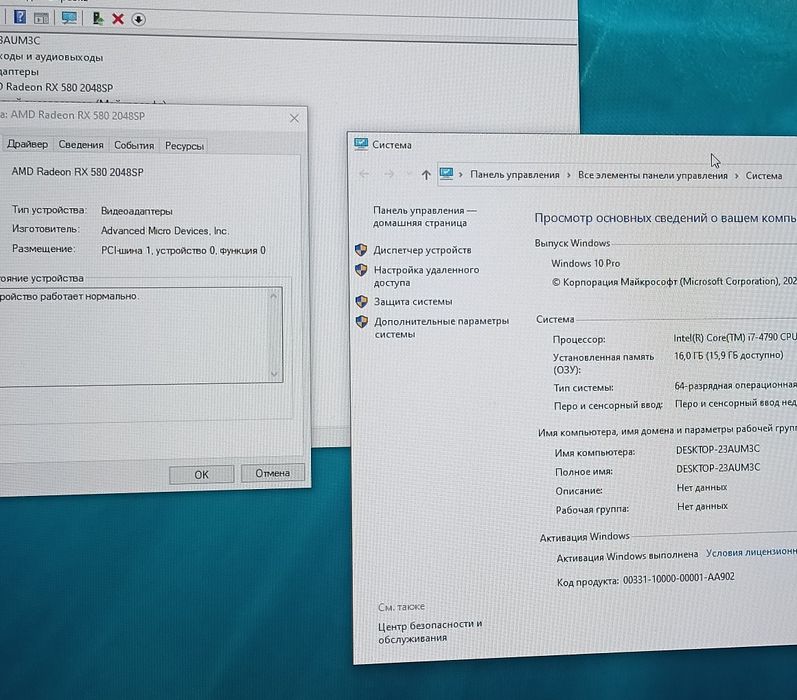Click the Windows 10 Pro text

coord(586,263)
